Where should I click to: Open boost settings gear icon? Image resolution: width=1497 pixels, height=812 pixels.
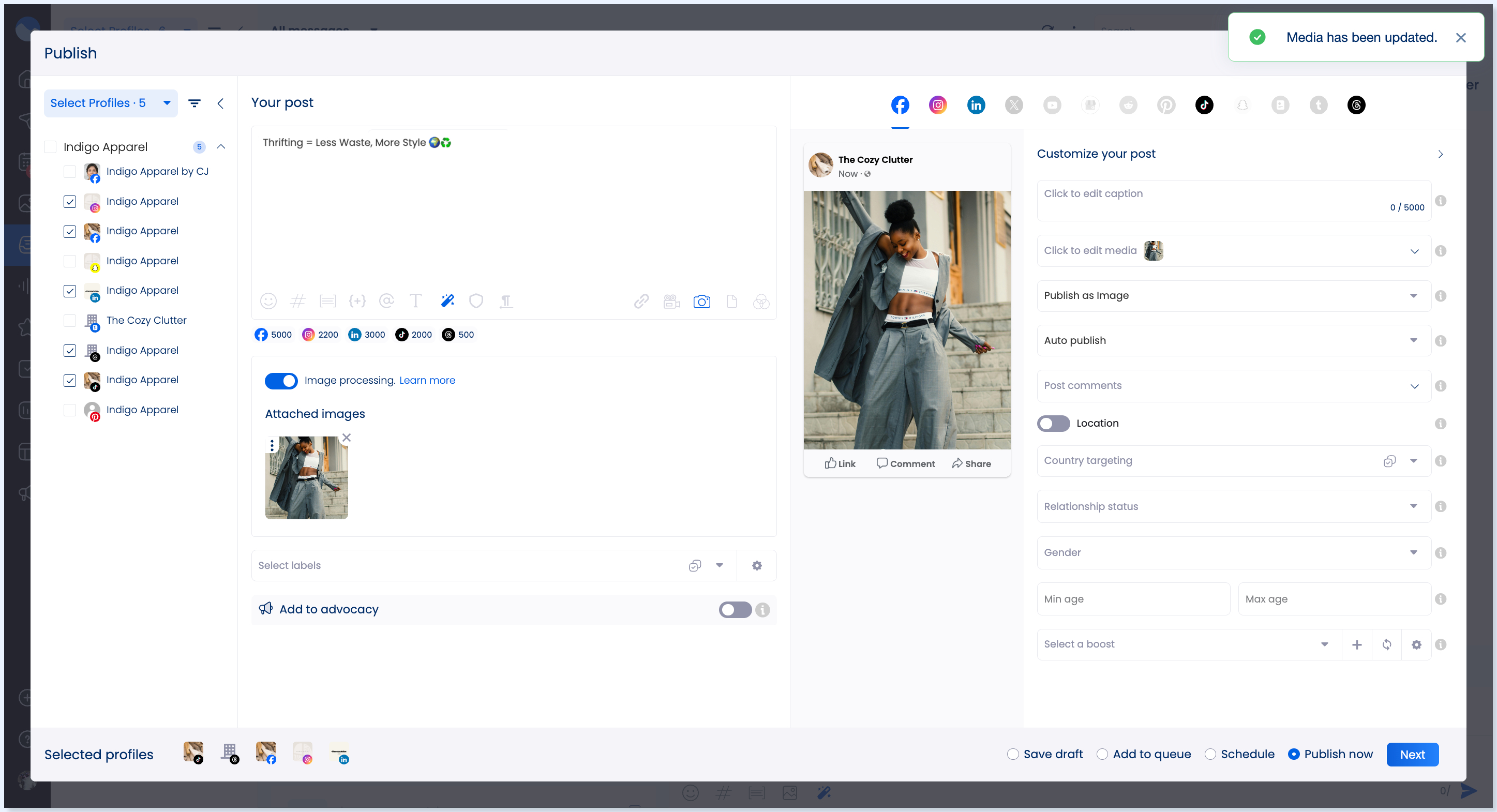[1416, 644]
